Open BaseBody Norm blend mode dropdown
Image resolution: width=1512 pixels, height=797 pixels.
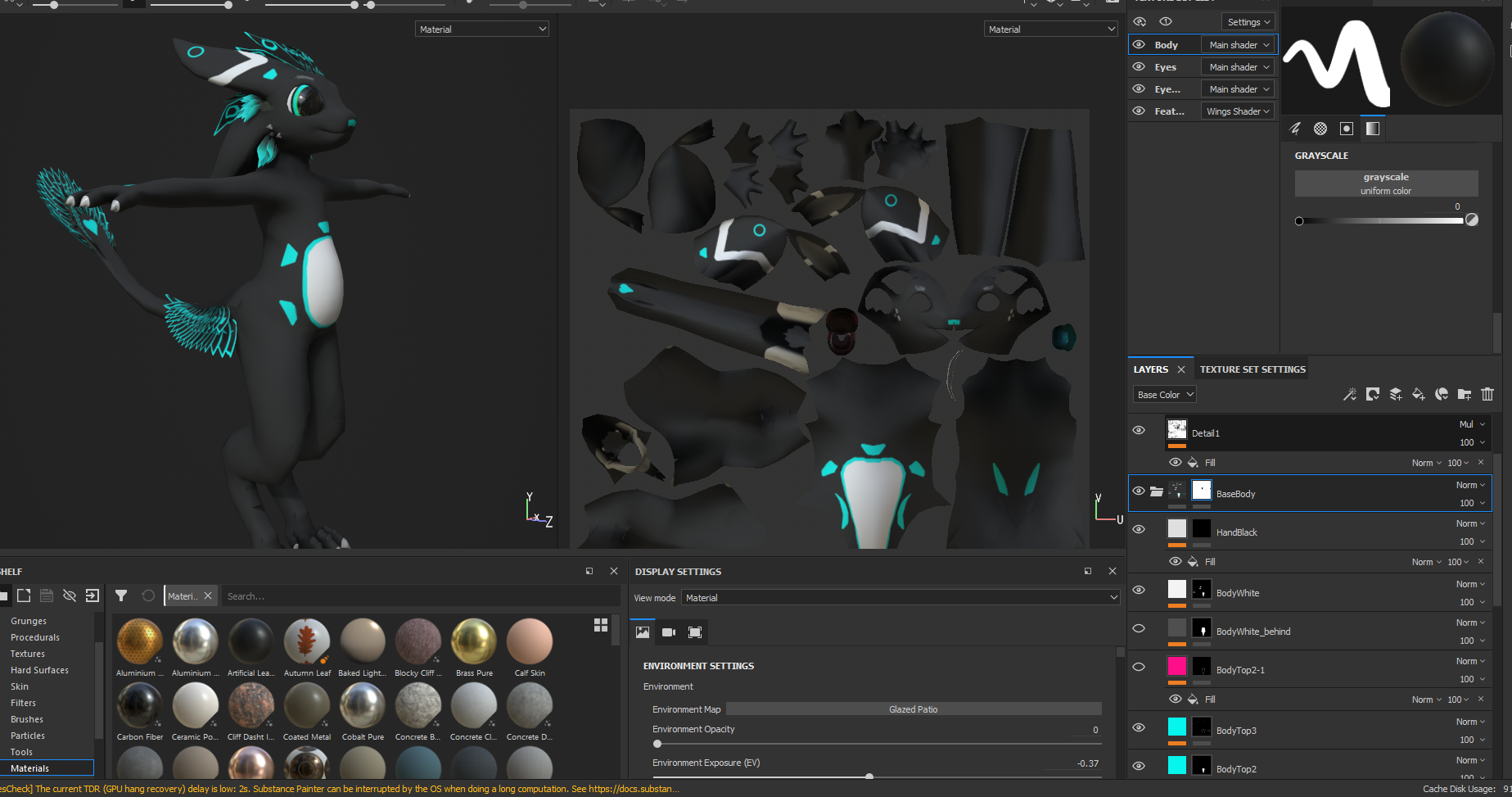click(1471, 485)
